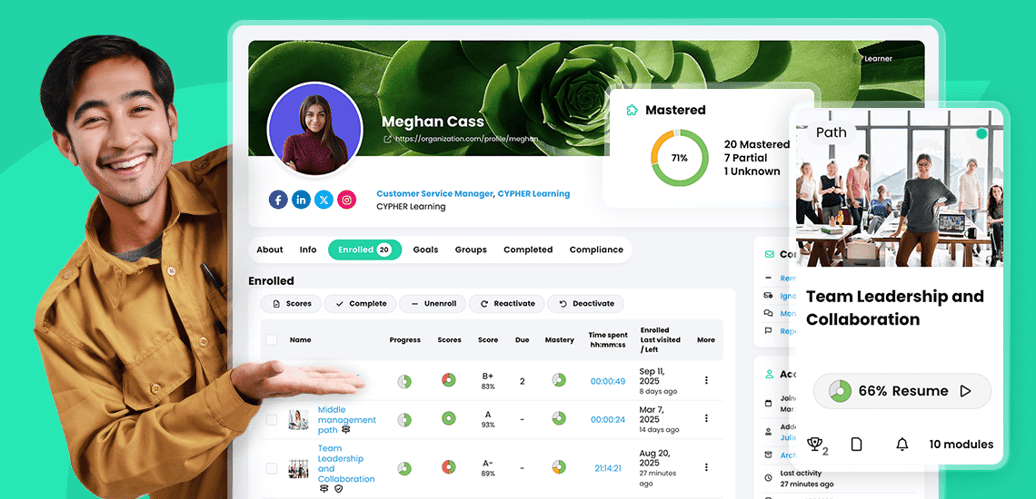Image resolution: width=1036 pixels, height=499 pixels.
Task: Click the external-link icon beside the profile URL
Action: tap(387, 139)
